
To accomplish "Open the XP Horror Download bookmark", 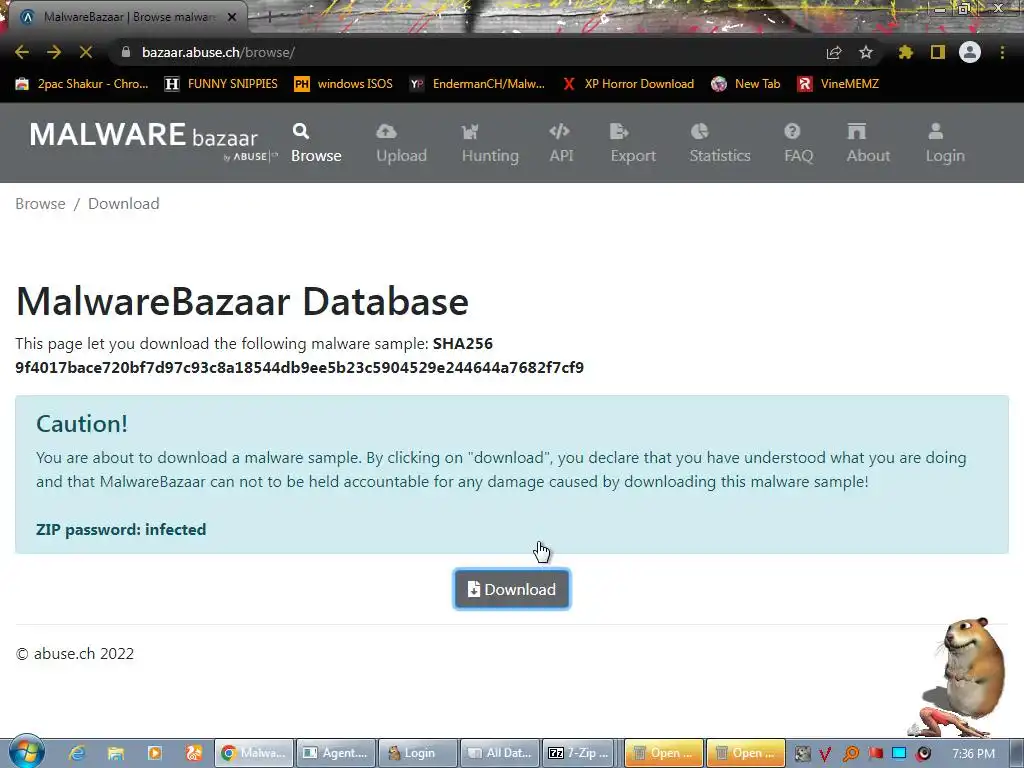I will [628, 84].
